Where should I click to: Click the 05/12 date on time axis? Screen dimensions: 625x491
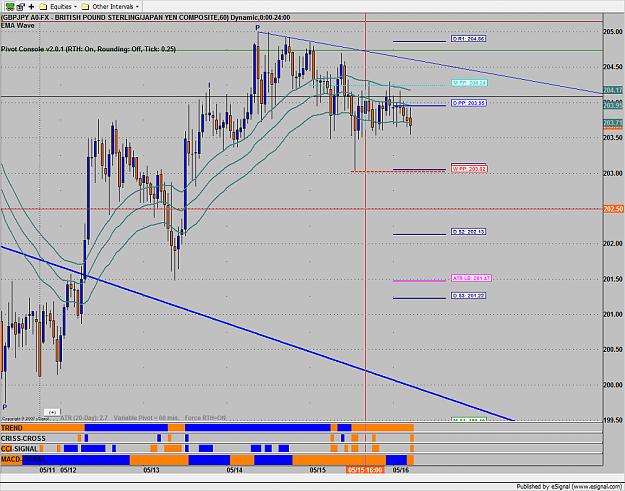point(68,470)
